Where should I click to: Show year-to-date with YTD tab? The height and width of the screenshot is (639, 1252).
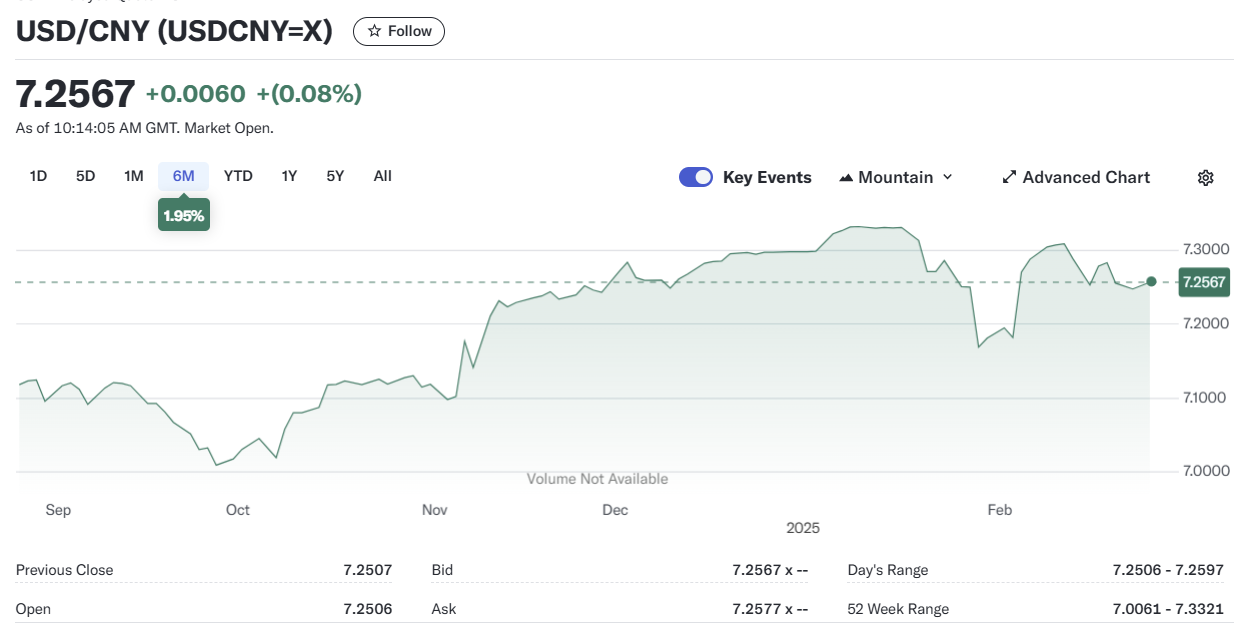click(238, 176)
